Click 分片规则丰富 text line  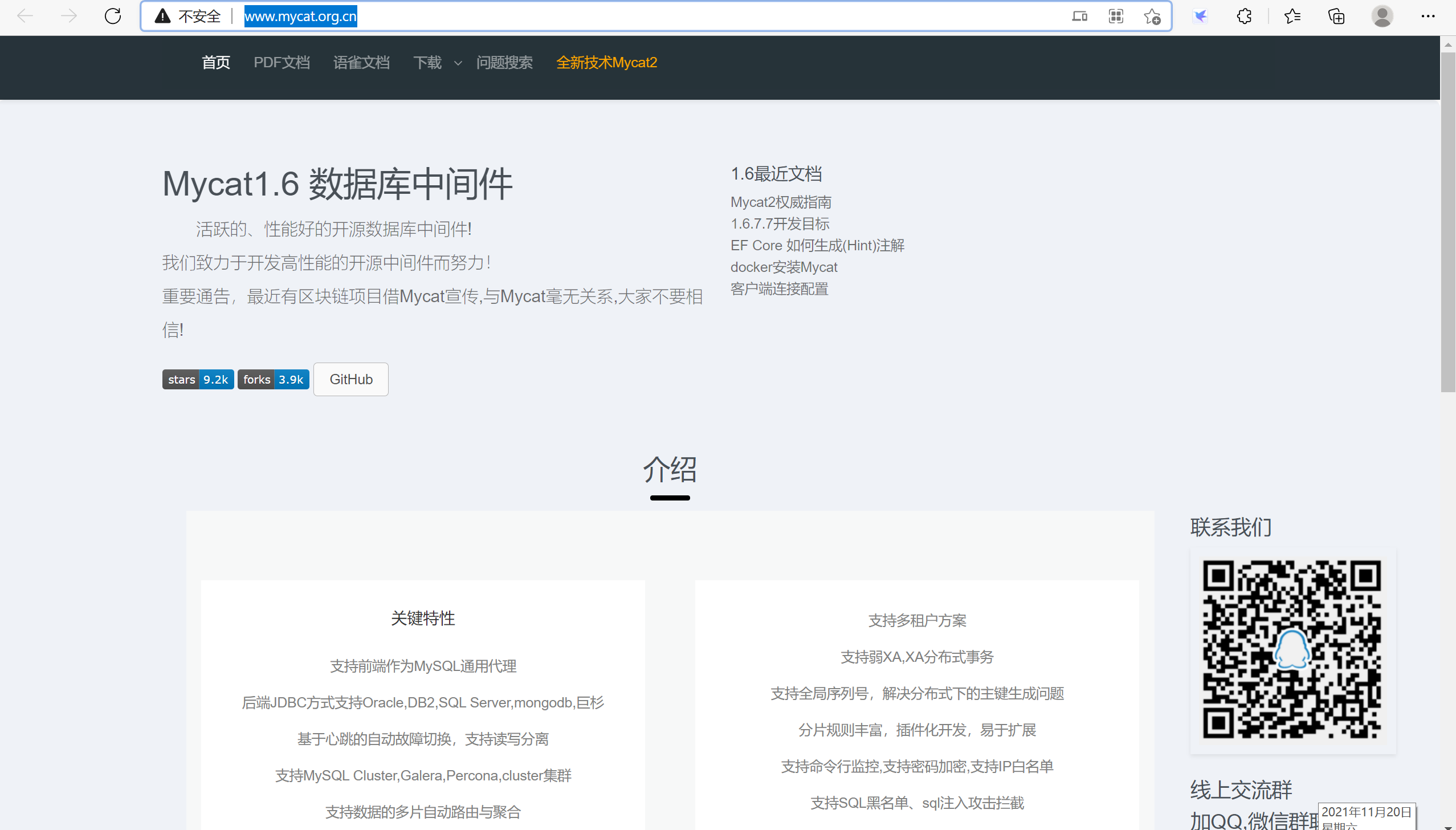pyautogui.click(x=917, y=730)
